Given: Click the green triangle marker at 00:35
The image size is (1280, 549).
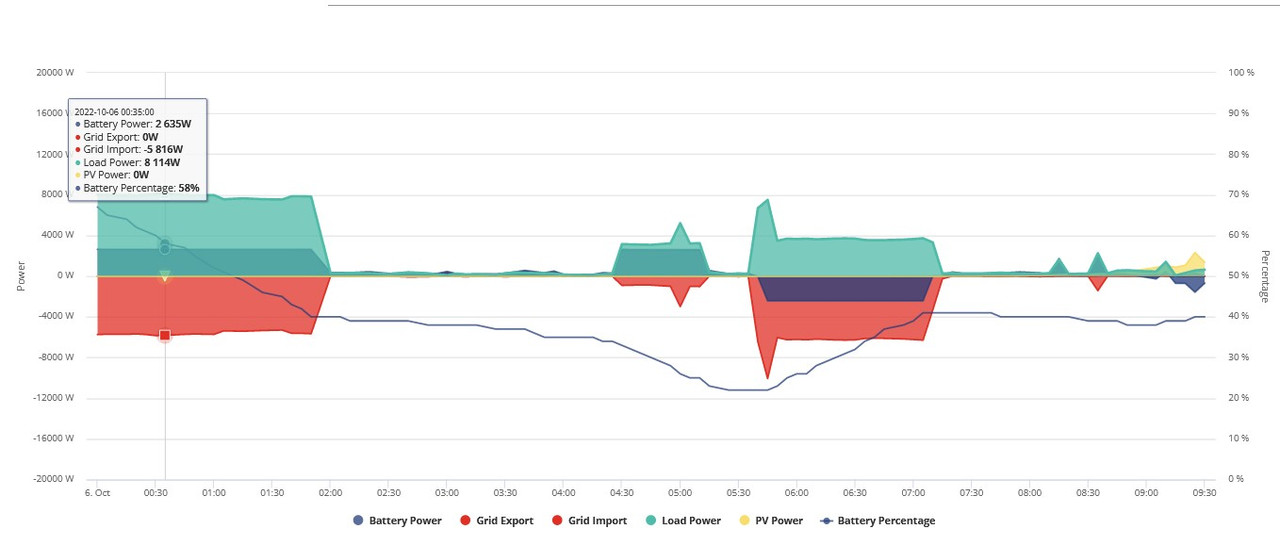Looking at the screenshot, I should (165, 276).
